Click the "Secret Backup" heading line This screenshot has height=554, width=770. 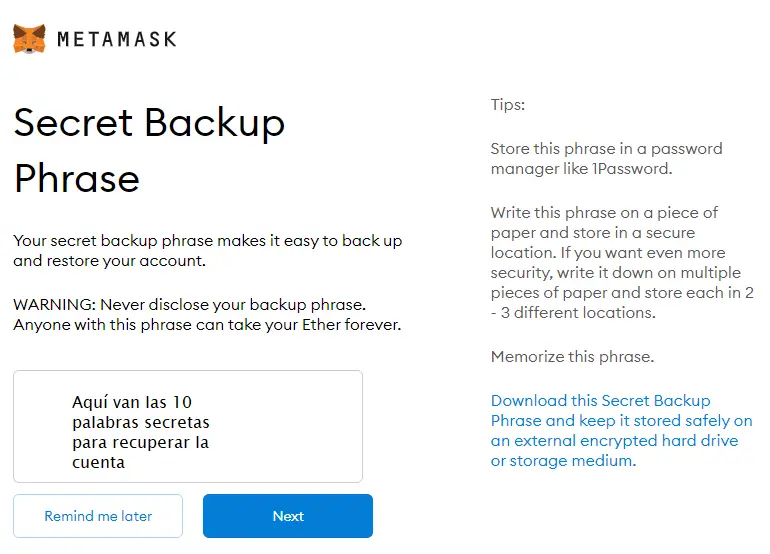pos(149,123)
